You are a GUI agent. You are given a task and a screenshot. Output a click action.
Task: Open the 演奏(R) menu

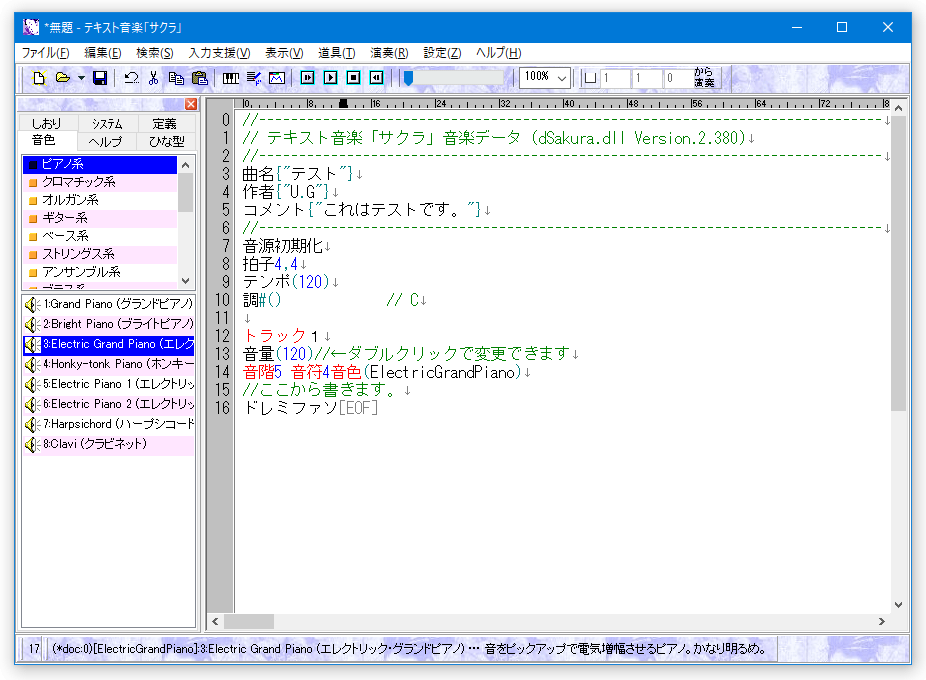[389, 53]
